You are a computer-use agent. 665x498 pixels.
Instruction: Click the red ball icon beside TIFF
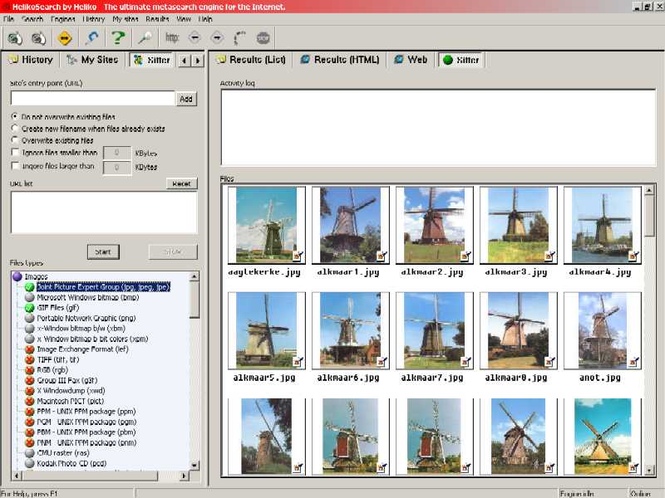(29, 359)
